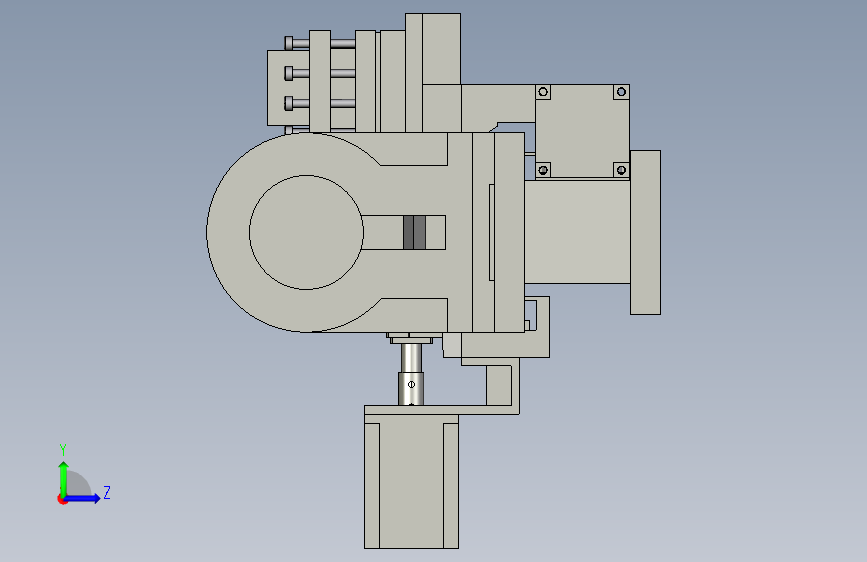
Task: Select the stepper motor body at the bottom
Action: (411, 481)
